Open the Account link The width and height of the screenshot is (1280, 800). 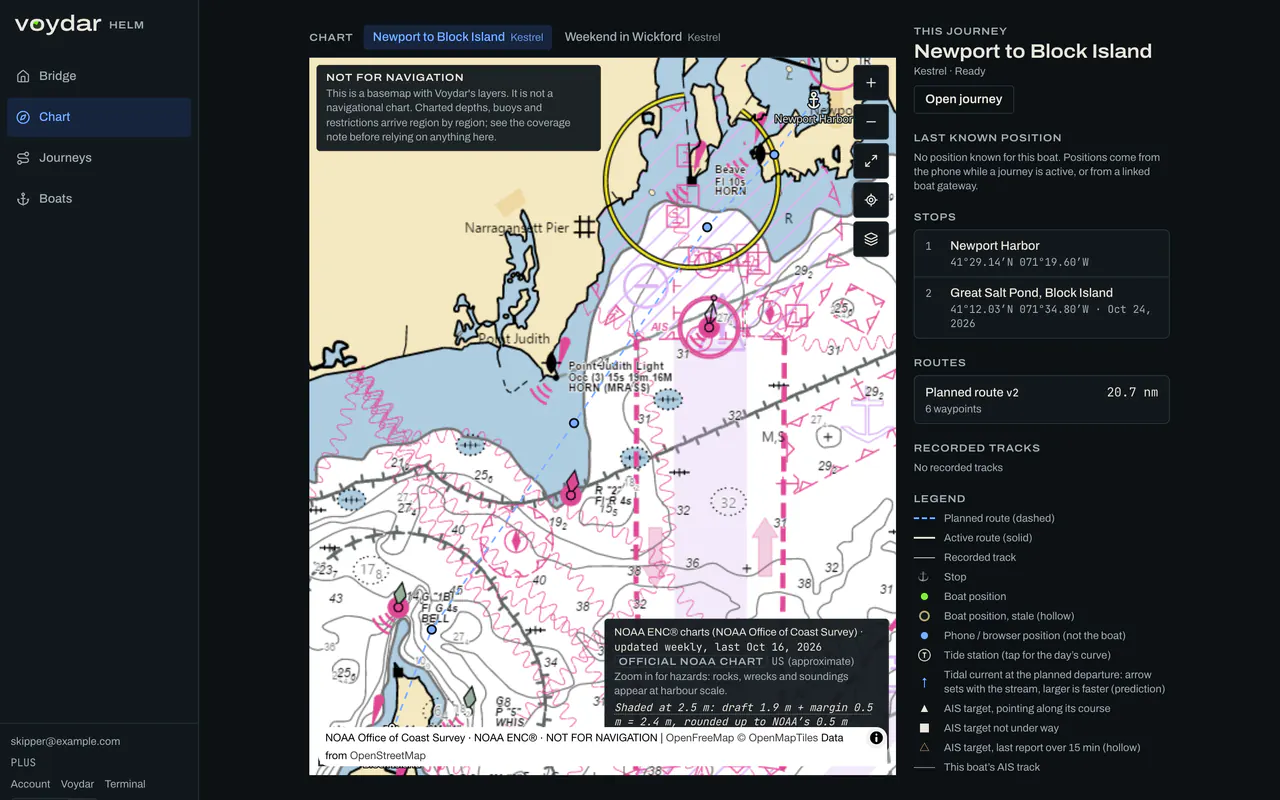tap(30, 784)
